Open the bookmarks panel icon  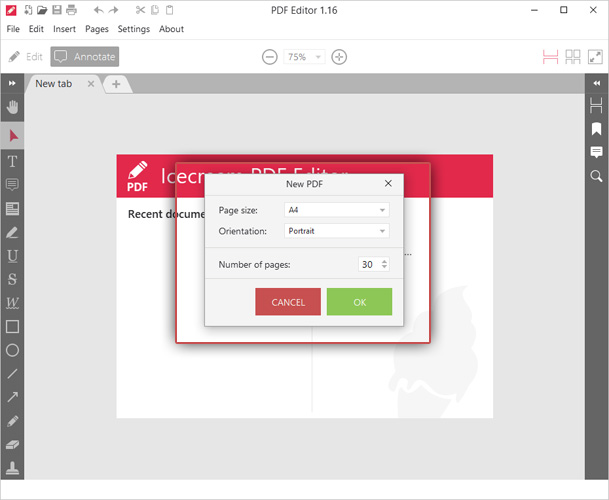tap(597, 129)
